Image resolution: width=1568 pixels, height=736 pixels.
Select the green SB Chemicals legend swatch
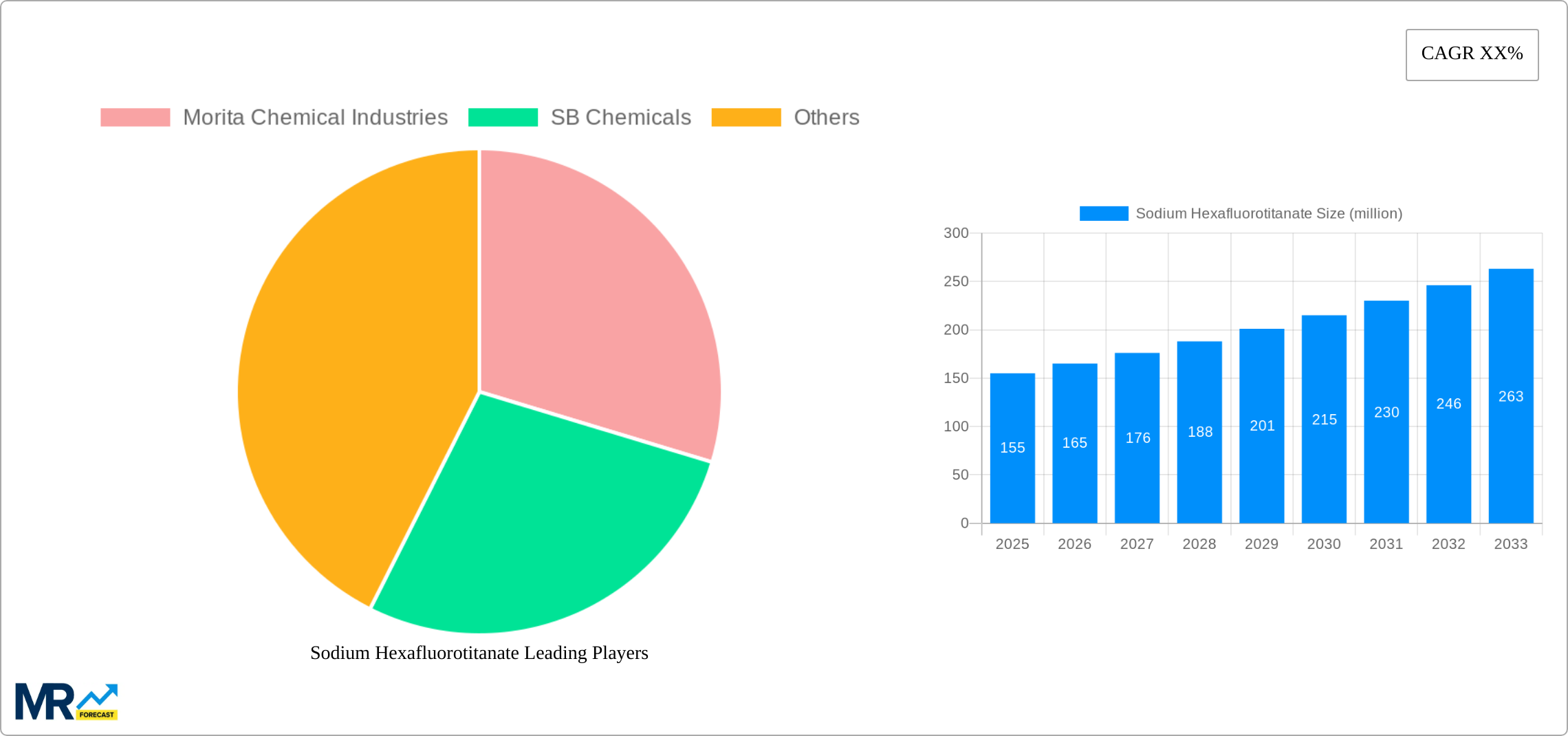click(503, 117)
